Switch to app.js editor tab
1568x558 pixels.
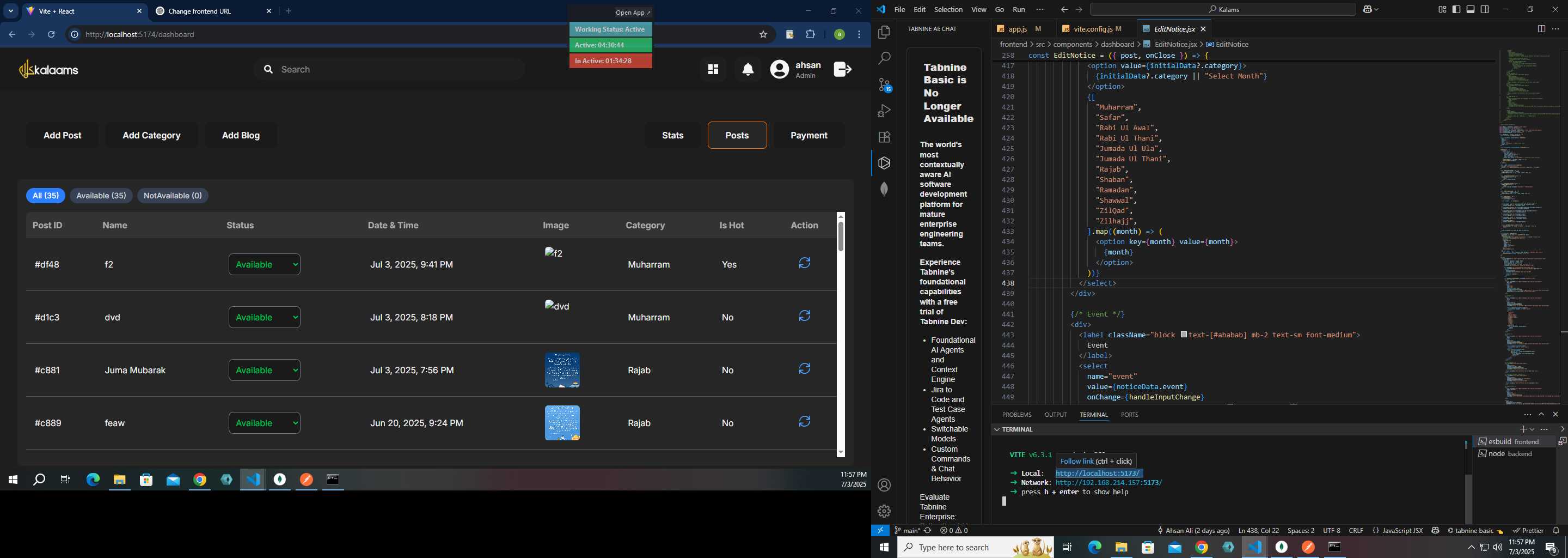[1021, 29]
